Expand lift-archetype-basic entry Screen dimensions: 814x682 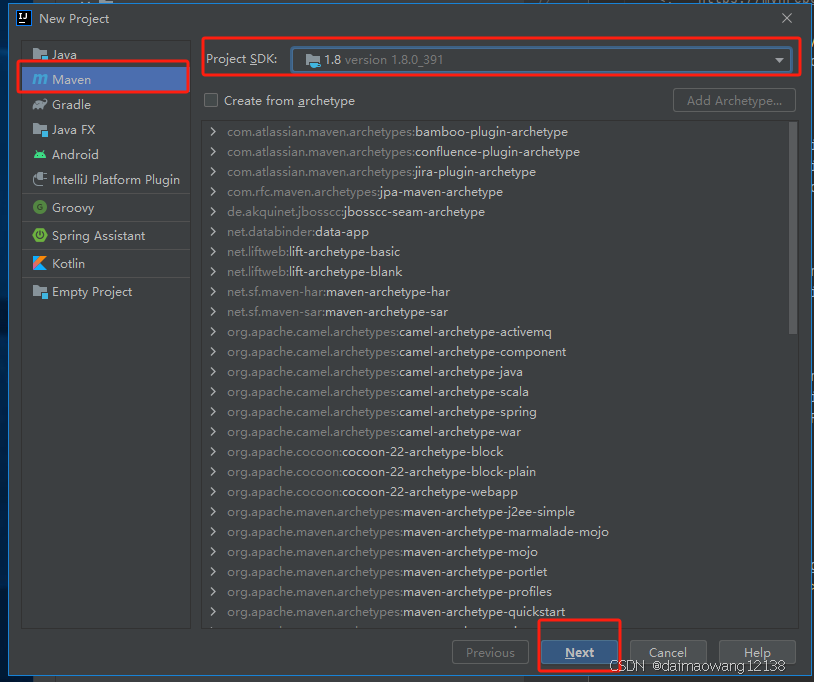click(x=213, y=252)
